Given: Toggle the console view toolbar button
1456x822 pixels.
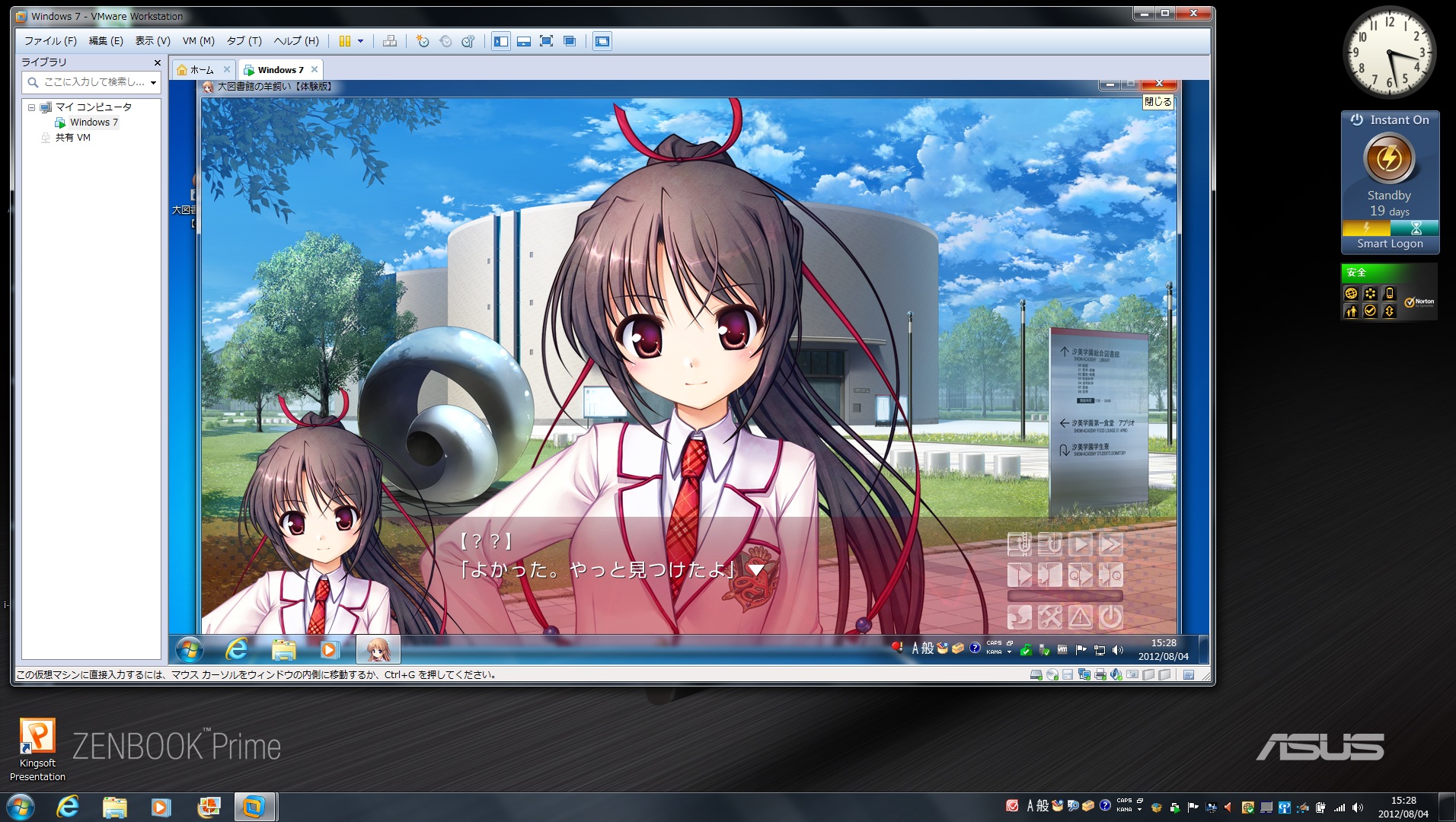Looking at the screenshot, I should (602, 41).
